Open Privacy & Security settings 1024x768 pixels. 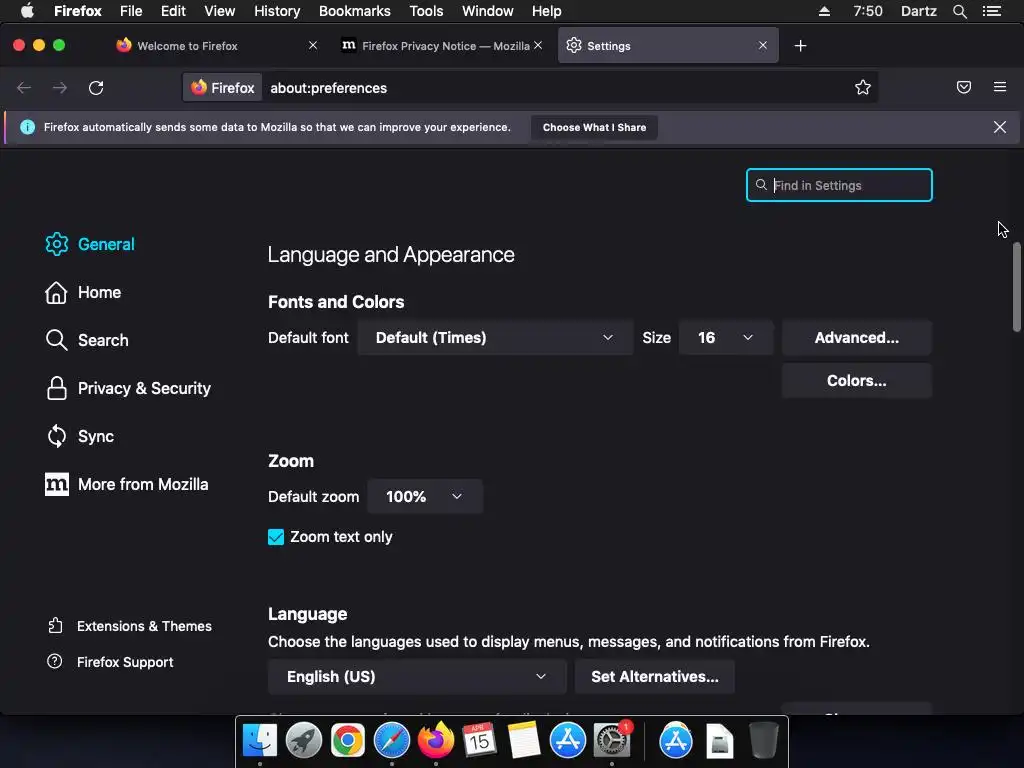[128, 389]
